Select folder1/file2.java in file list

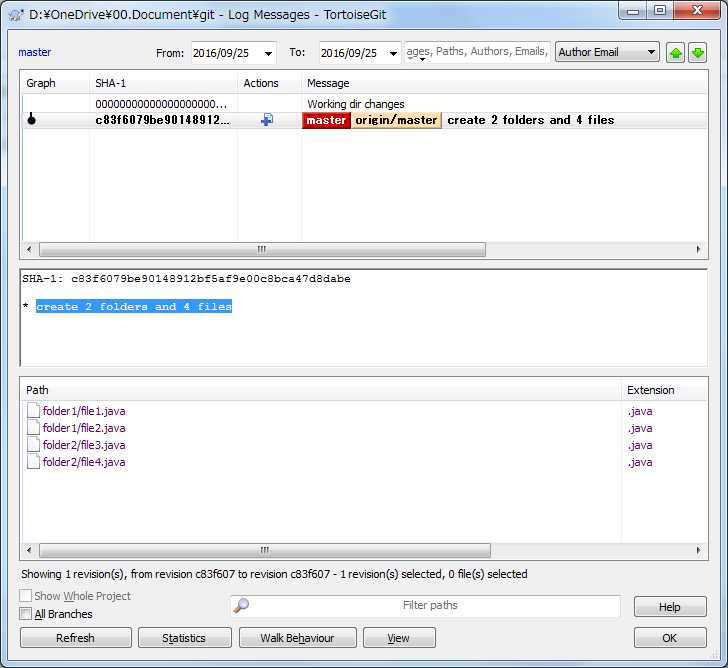pyautogui.click(x=84, y=428)
